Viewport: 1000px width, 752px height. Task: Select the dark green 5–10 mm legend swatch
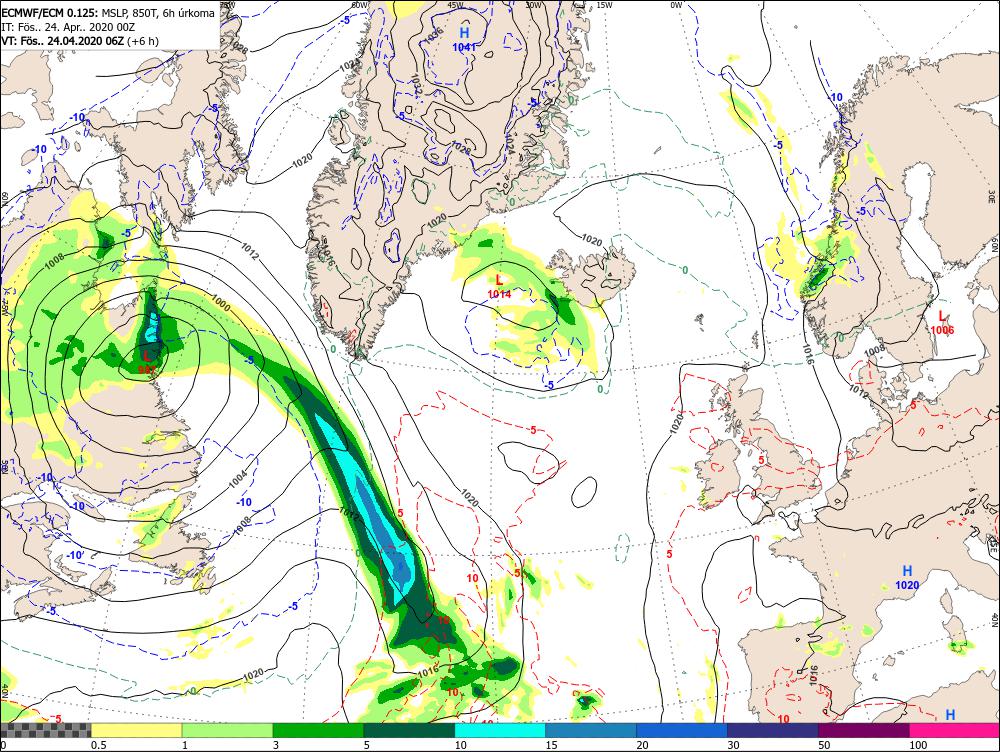click(409, 730)
